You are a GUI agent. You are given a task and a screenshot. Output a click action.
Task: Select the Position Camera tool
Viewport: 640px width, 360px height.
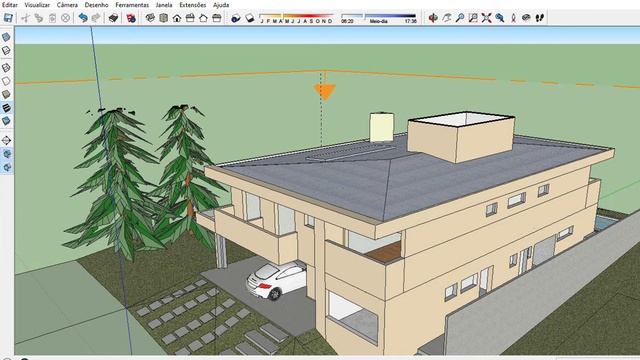click(513, 18)
